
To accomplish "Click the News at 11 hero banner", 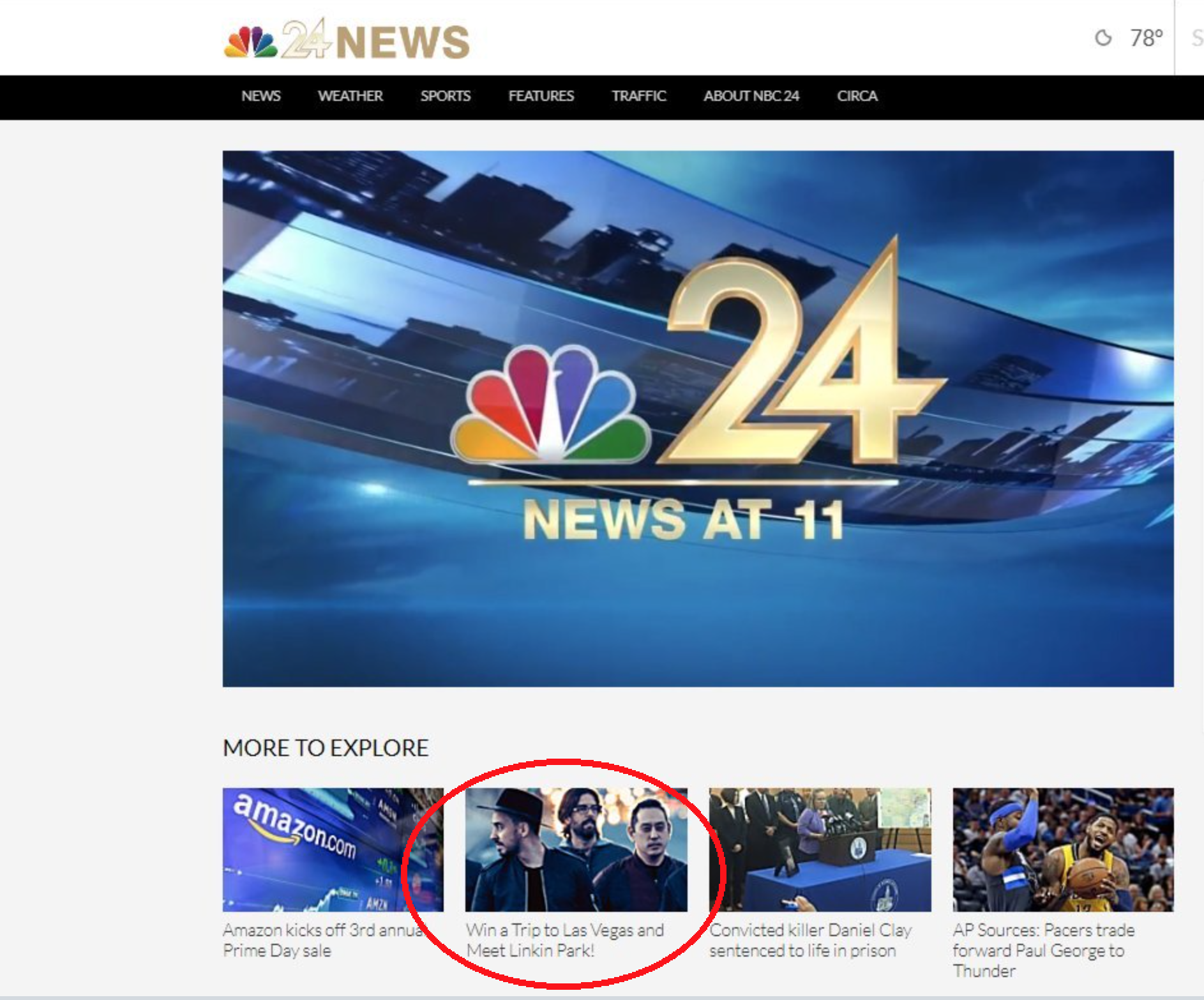I will click(x=698, y=419).
